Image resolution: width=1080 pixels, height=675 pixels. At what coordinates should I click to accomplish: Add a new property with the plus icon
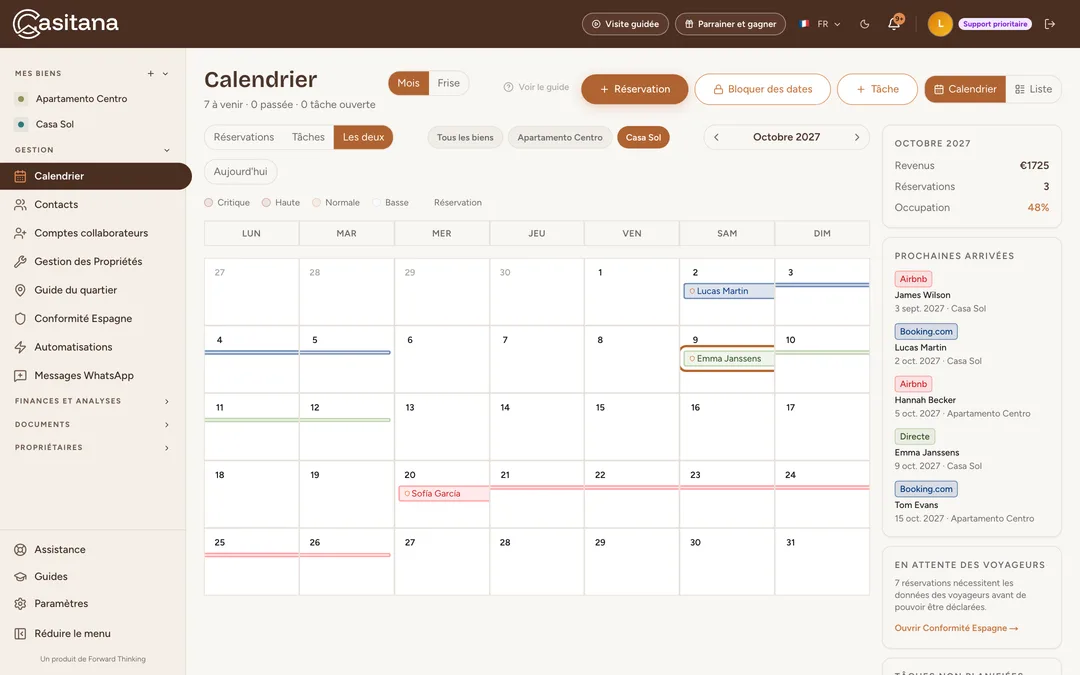(x=151, y=74)
